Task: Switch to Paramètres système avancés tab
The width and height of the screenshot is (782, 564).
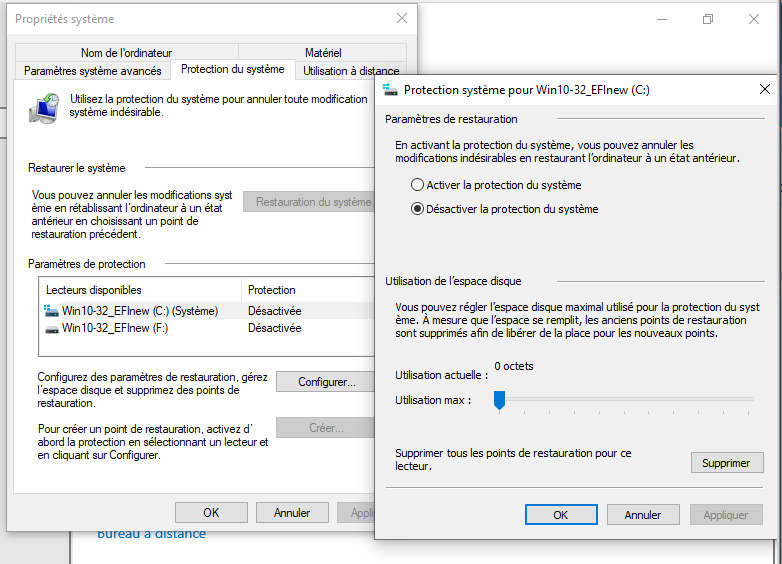Action: (x=93, y=71)
